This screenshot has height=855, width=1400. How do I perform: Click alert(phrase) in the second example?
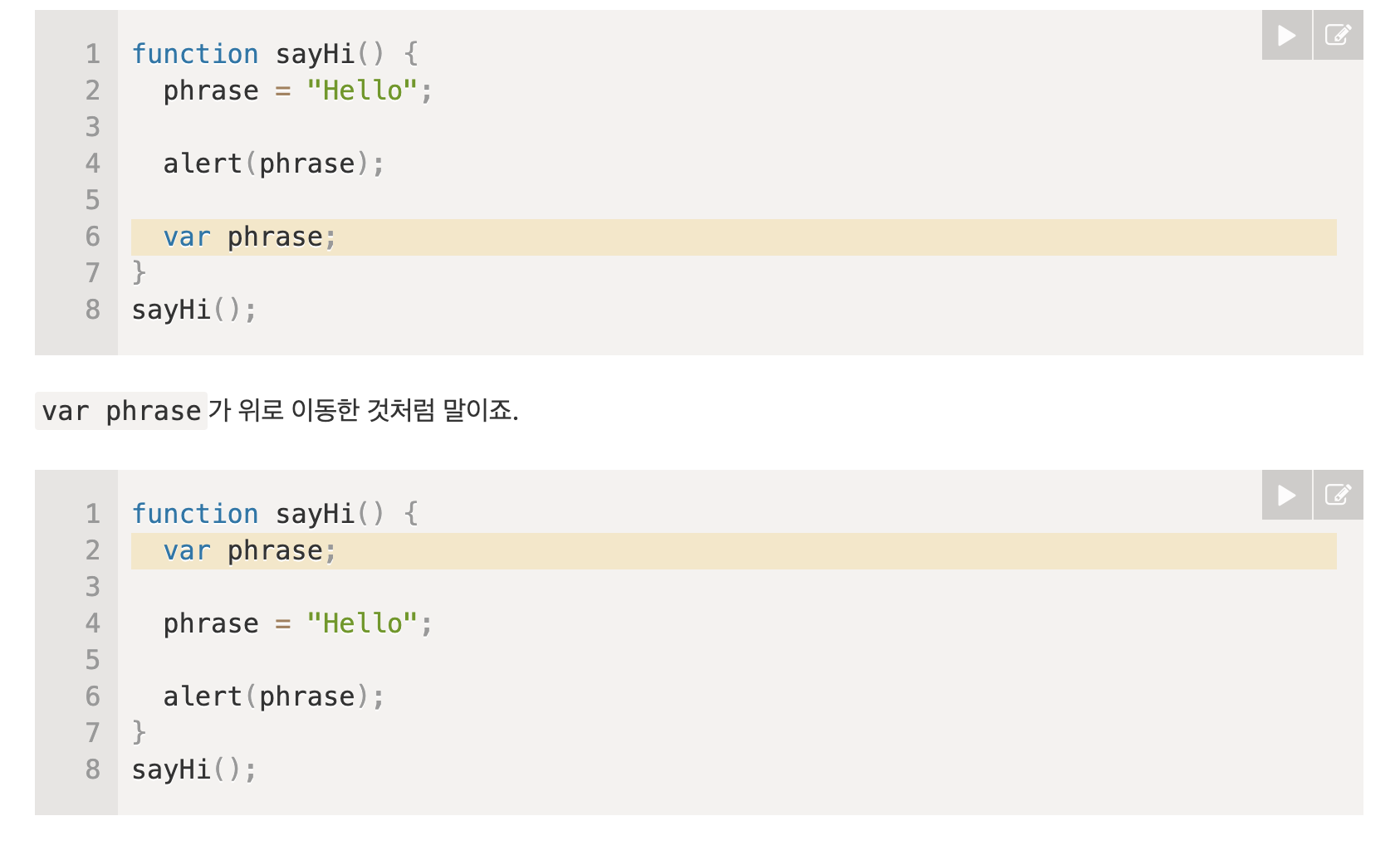[272, 696]
